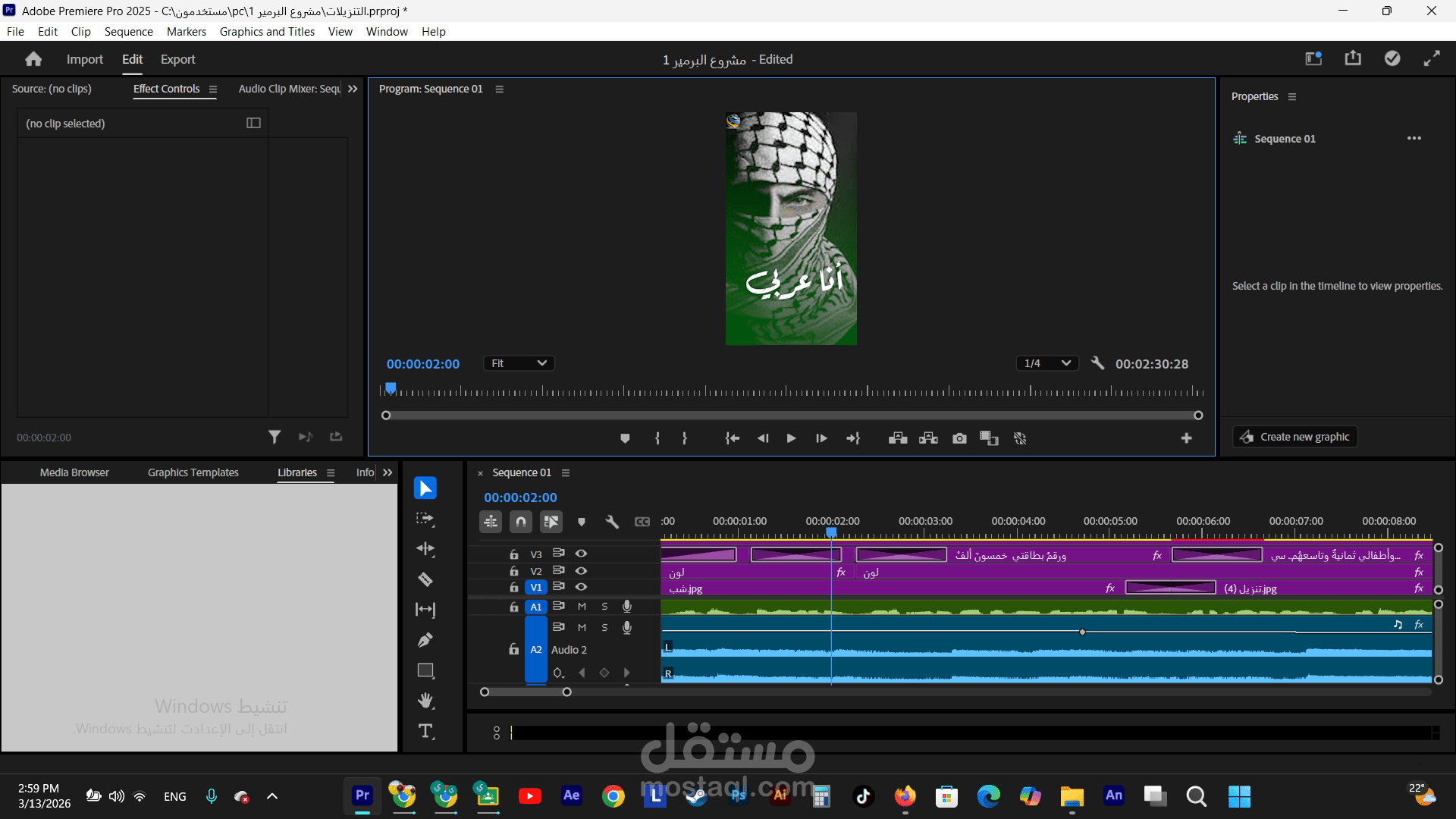
Task: Open timeline settings with the wrench icon
Action: (x=612, y=522)
